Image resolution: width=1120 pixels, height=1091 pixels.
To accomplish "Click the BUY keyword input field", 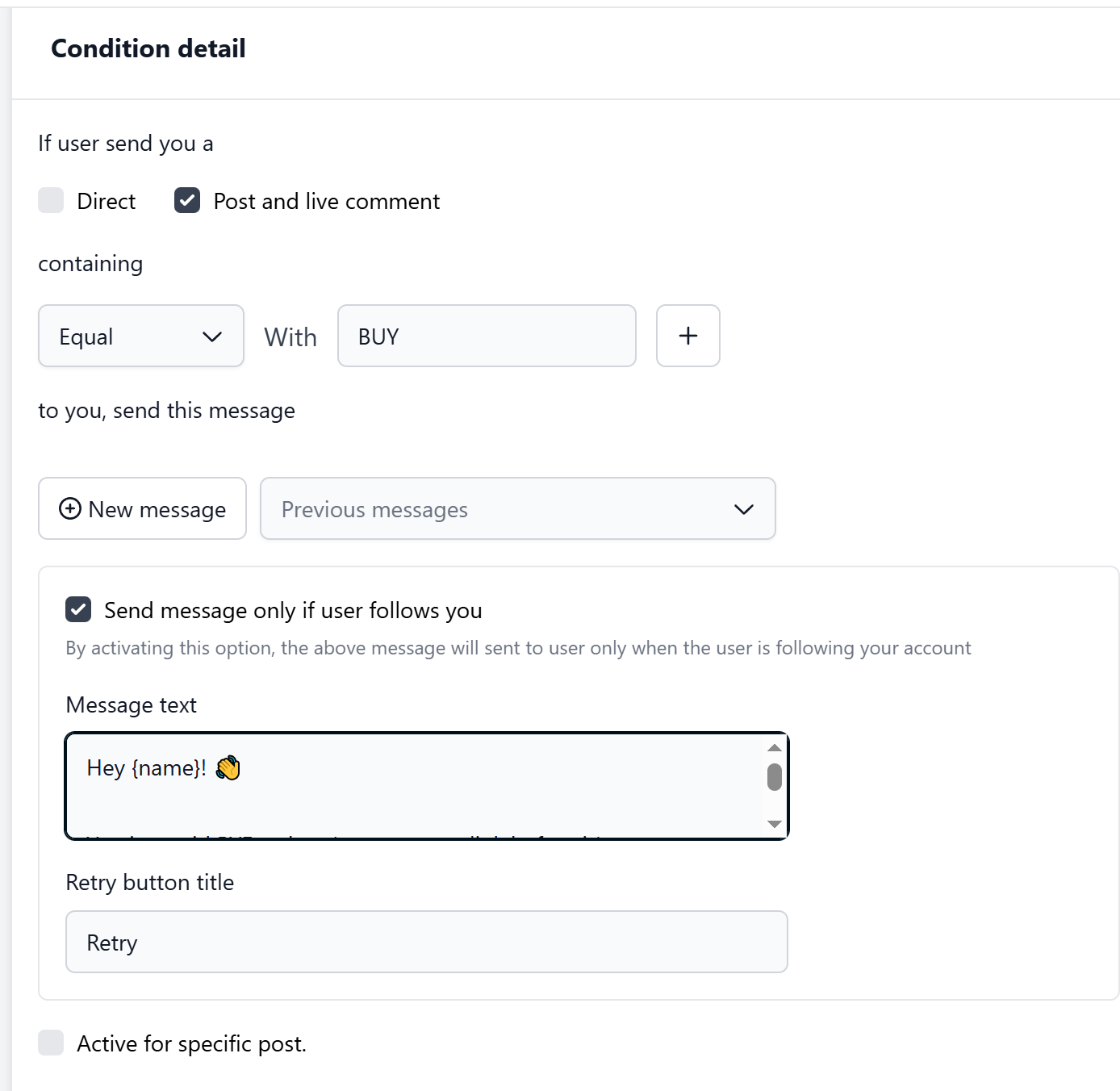I will click(x=486, y=336).
